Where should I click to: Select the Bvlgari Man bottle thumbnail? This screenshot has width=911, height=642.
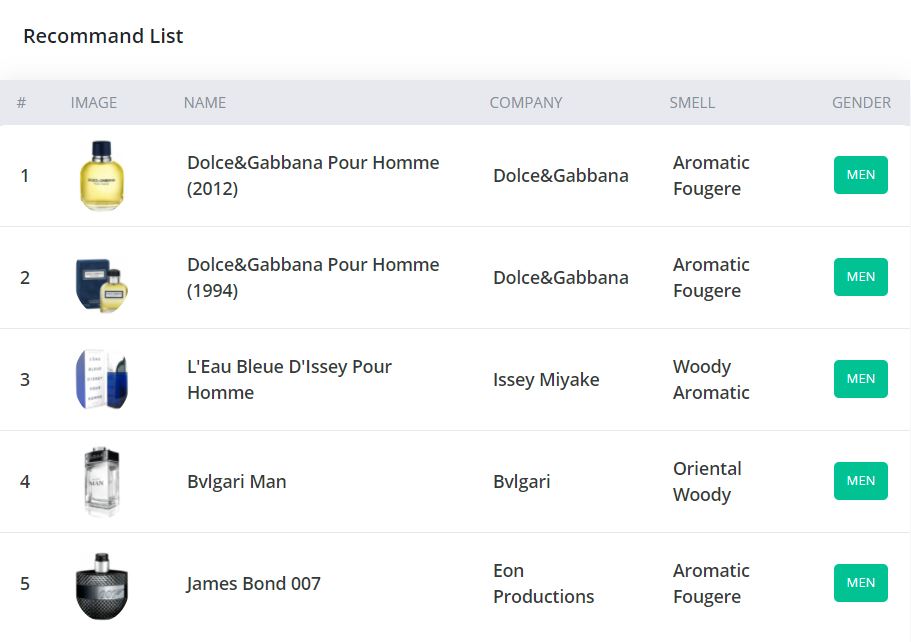pyautogui.click(x=101, y=482)
